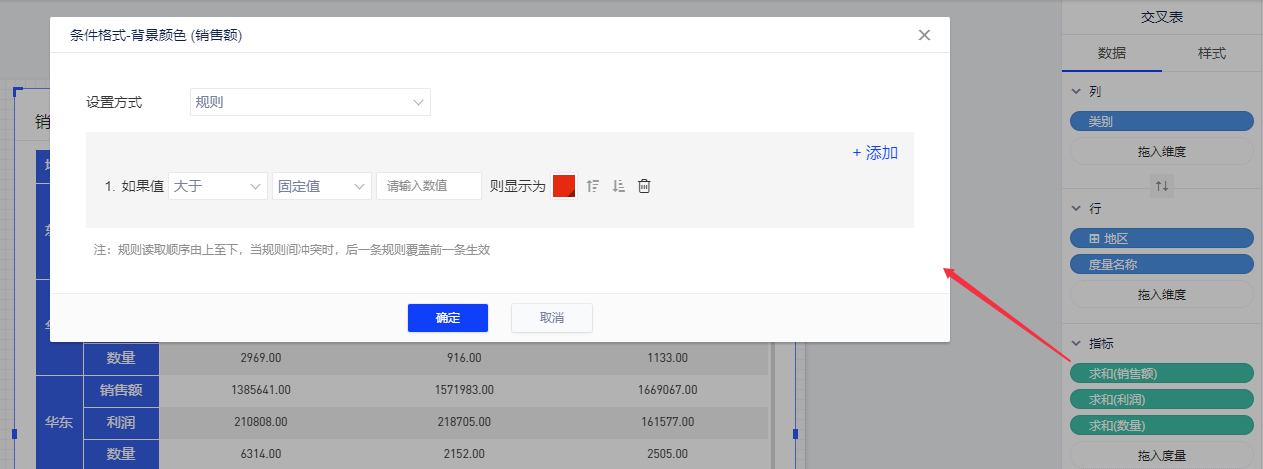Click the 请输入数值 input field

click(428, 186)
